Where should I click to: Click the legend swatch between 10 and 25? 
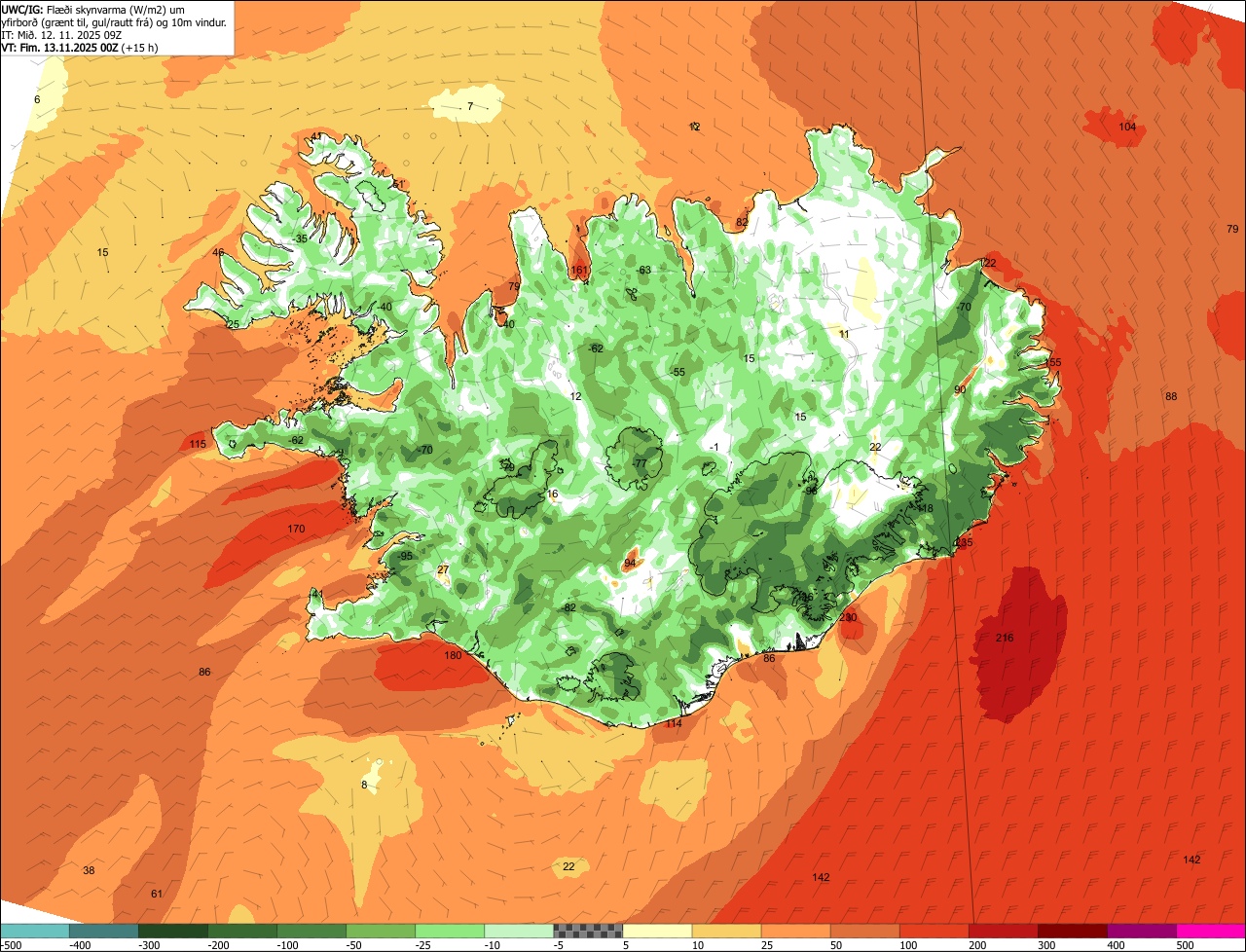point(725,931)
